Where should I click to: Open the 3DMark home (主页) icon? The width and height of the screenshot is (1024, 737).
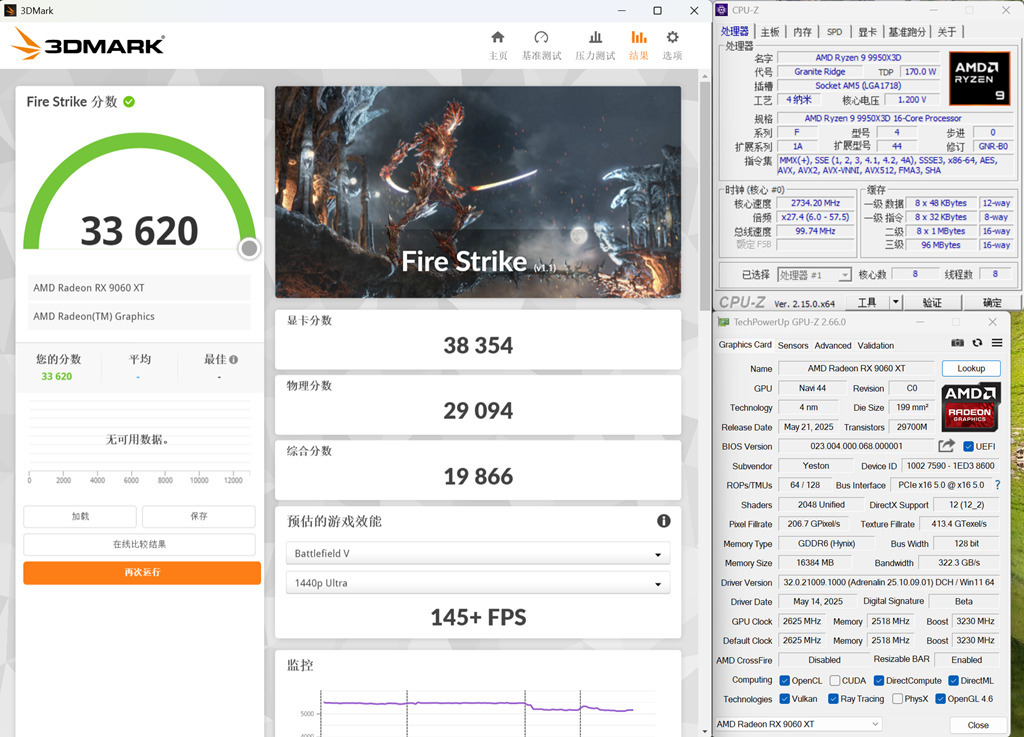pyautogui.click(x=497, y=38)
